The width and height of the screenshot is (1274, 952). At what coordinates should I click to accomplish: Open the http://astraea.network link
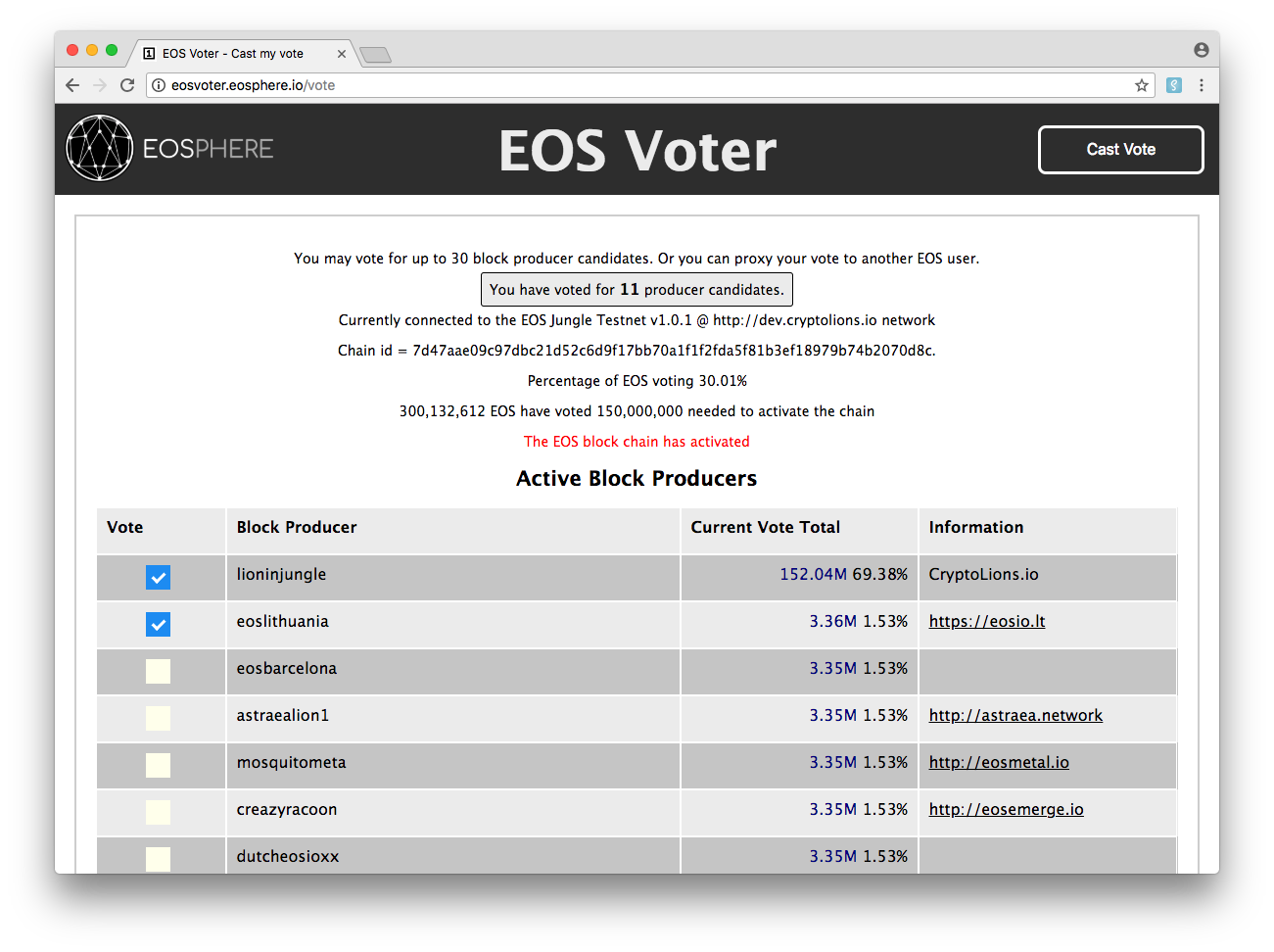tap(1015, 715)
